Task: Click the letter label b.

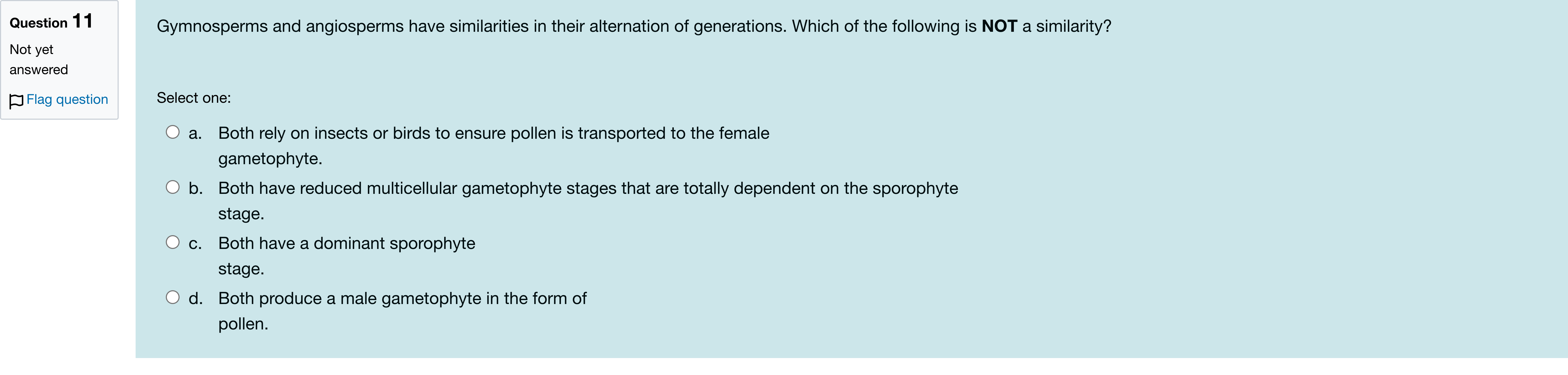Action: pos(195,188)
